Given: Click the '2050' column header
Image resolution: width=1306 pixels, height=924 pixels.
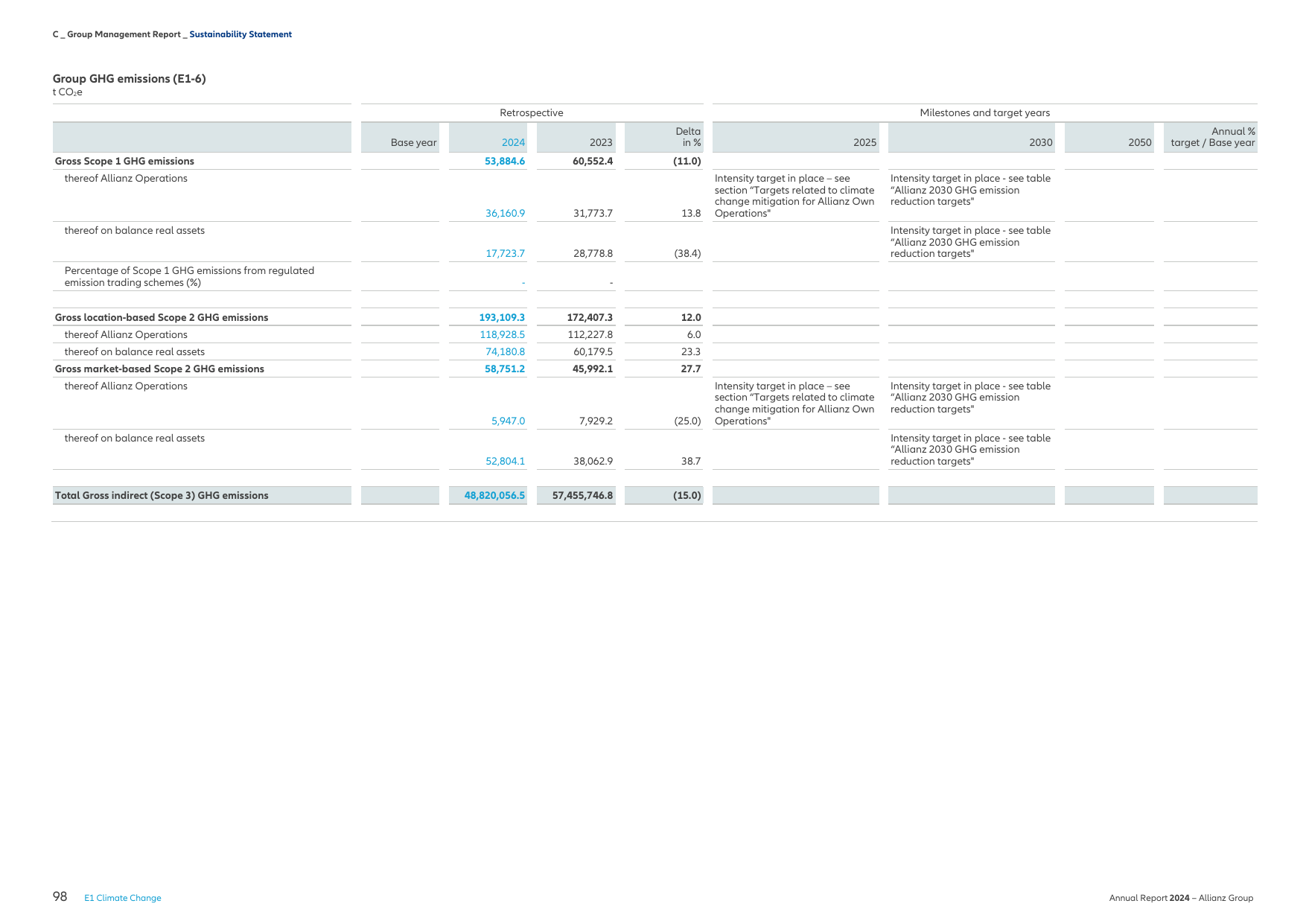Looking at the screenshot, I should click(x=1140, y=142).
